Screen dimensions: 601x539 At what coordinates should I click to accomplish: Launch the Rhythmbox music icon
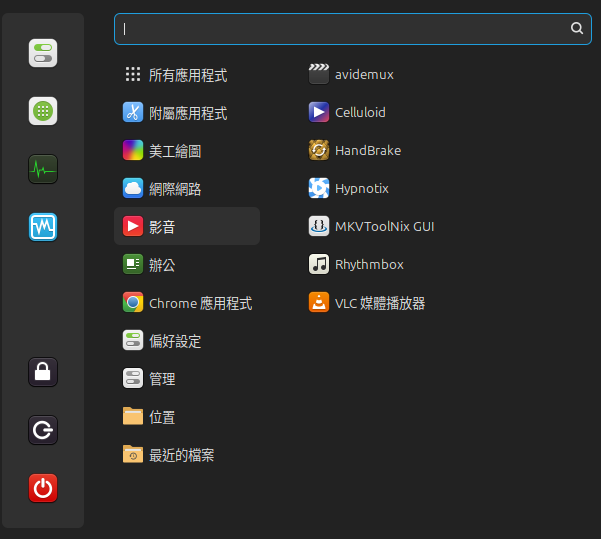(319, 264)
